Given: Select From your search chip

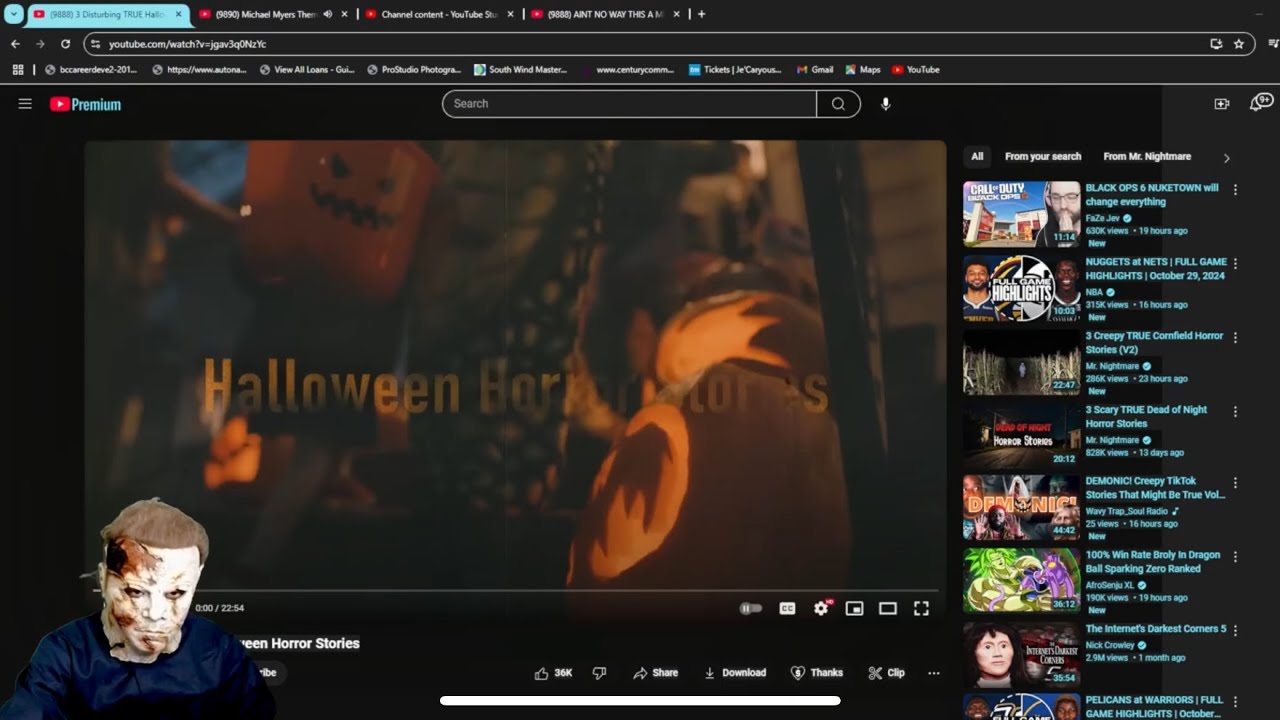Looking at the screenshot, I should [x=1043, y=157].
